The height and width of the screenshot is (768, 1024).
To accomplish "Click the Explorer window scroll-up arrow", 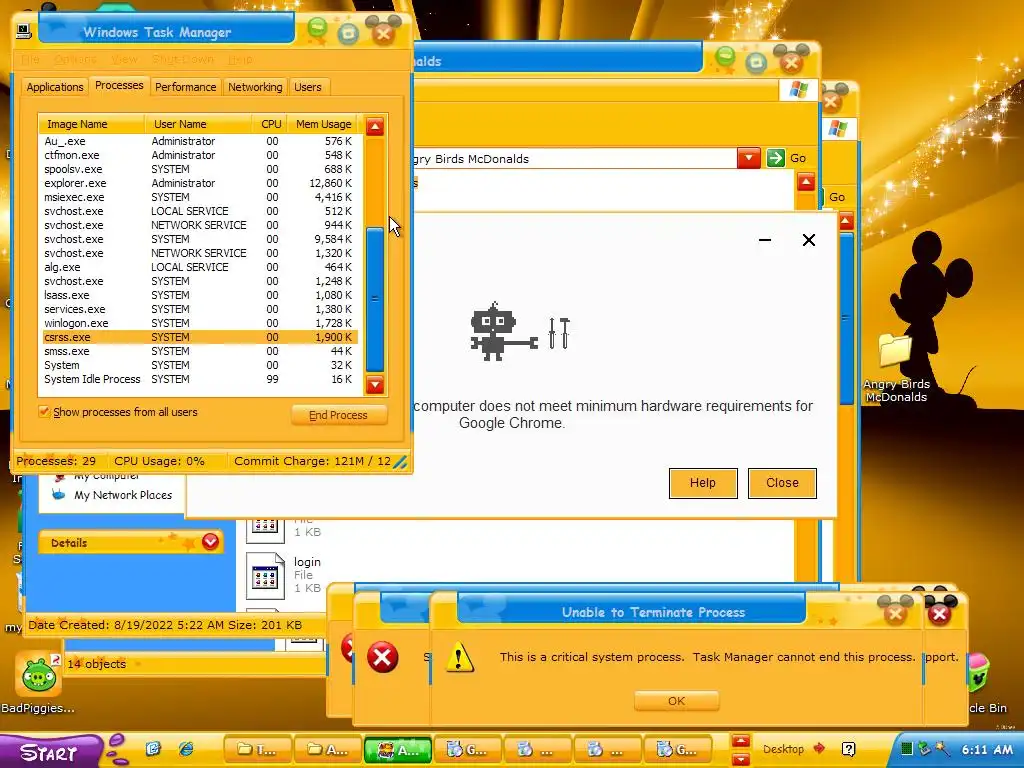I will (805, 182).
